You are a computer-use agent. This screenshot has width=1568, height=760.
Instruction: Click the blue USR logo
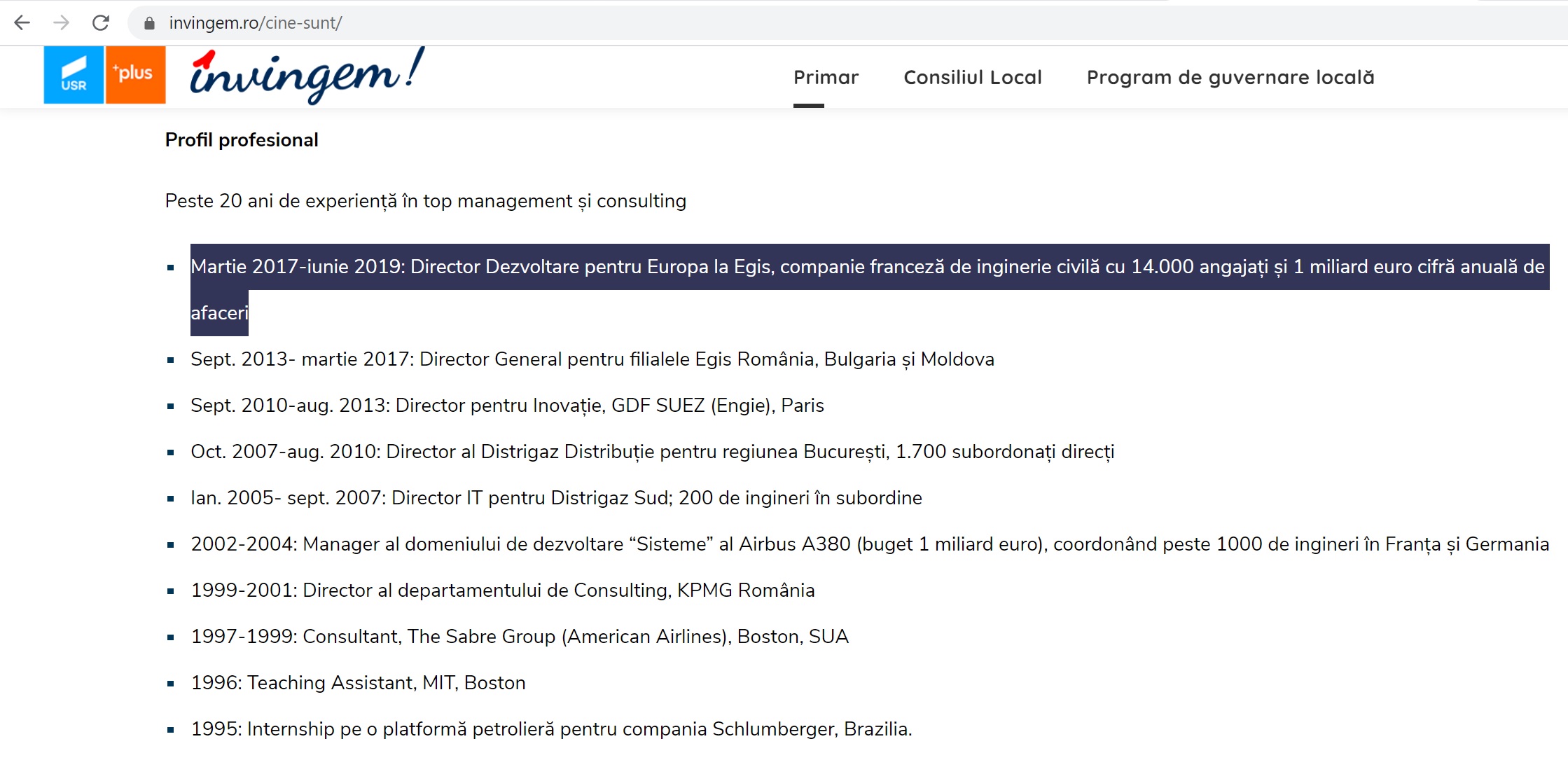tap(74, 75)
